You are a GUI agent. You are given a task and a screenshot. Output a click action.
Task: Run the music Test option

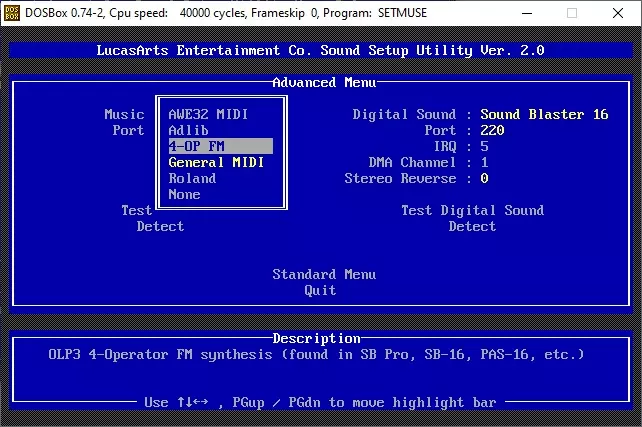click(136, 210)
